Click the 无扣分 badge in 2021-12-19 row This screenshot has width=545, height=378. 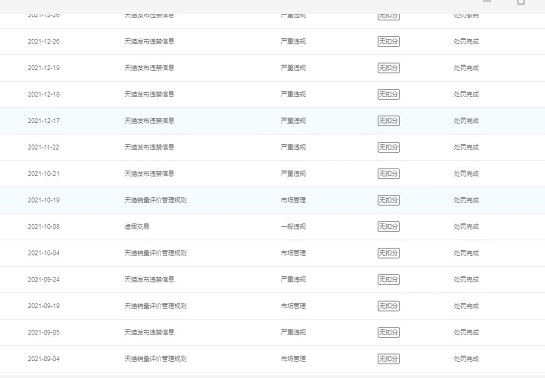[389, 68]
